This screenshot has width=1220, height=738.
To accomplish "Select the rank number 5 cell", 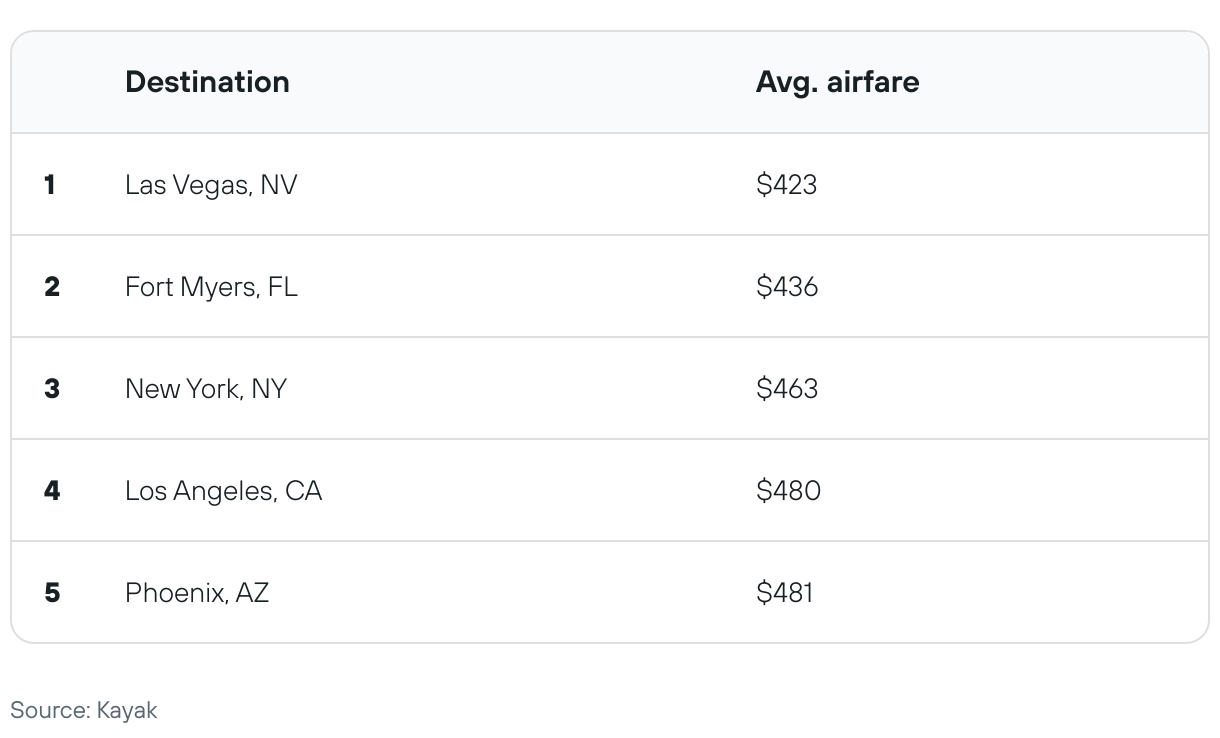I will click(x=52, y=593).
